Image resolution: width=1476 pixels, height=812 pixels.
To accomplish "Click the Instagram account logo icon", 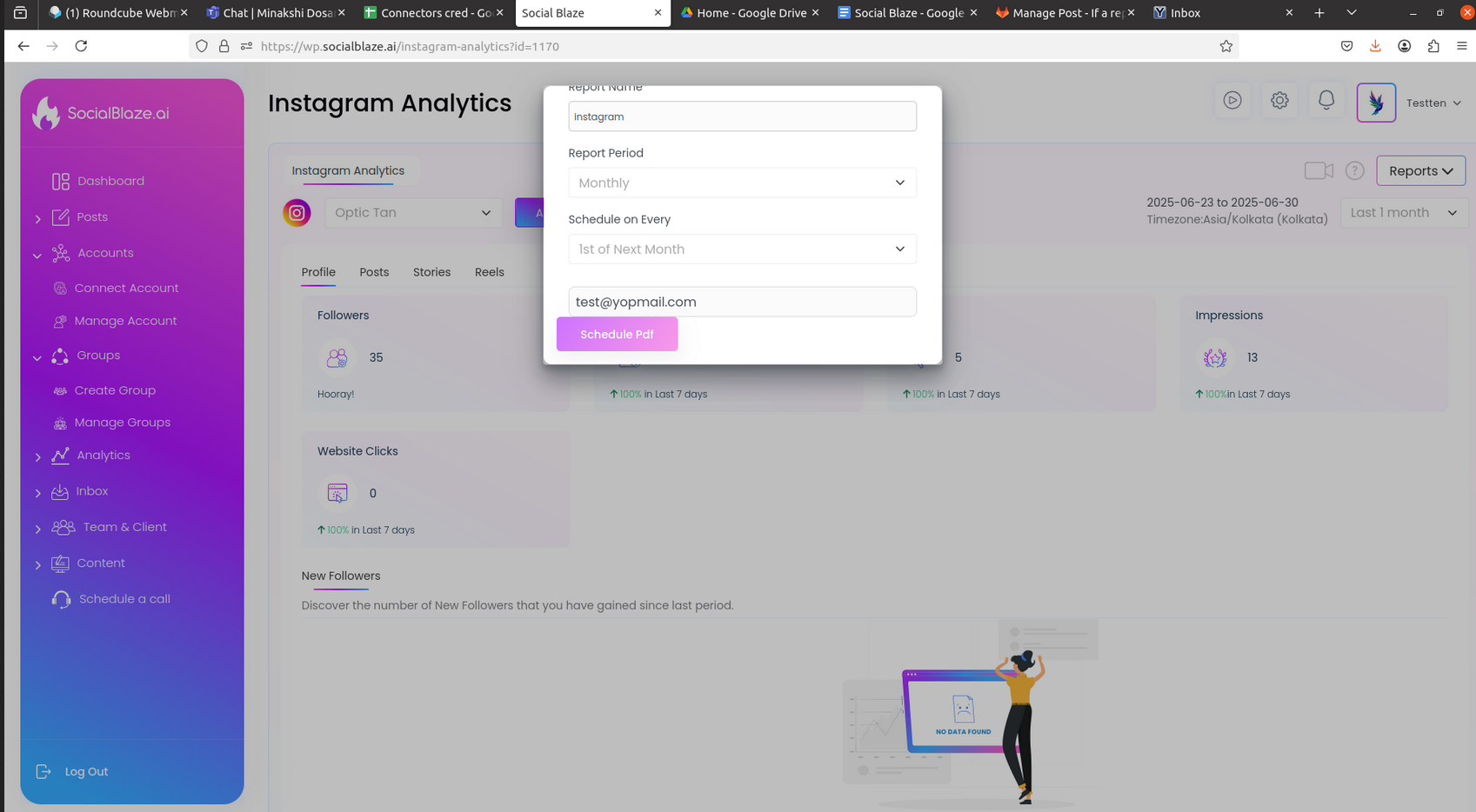I will click(297, 213).
